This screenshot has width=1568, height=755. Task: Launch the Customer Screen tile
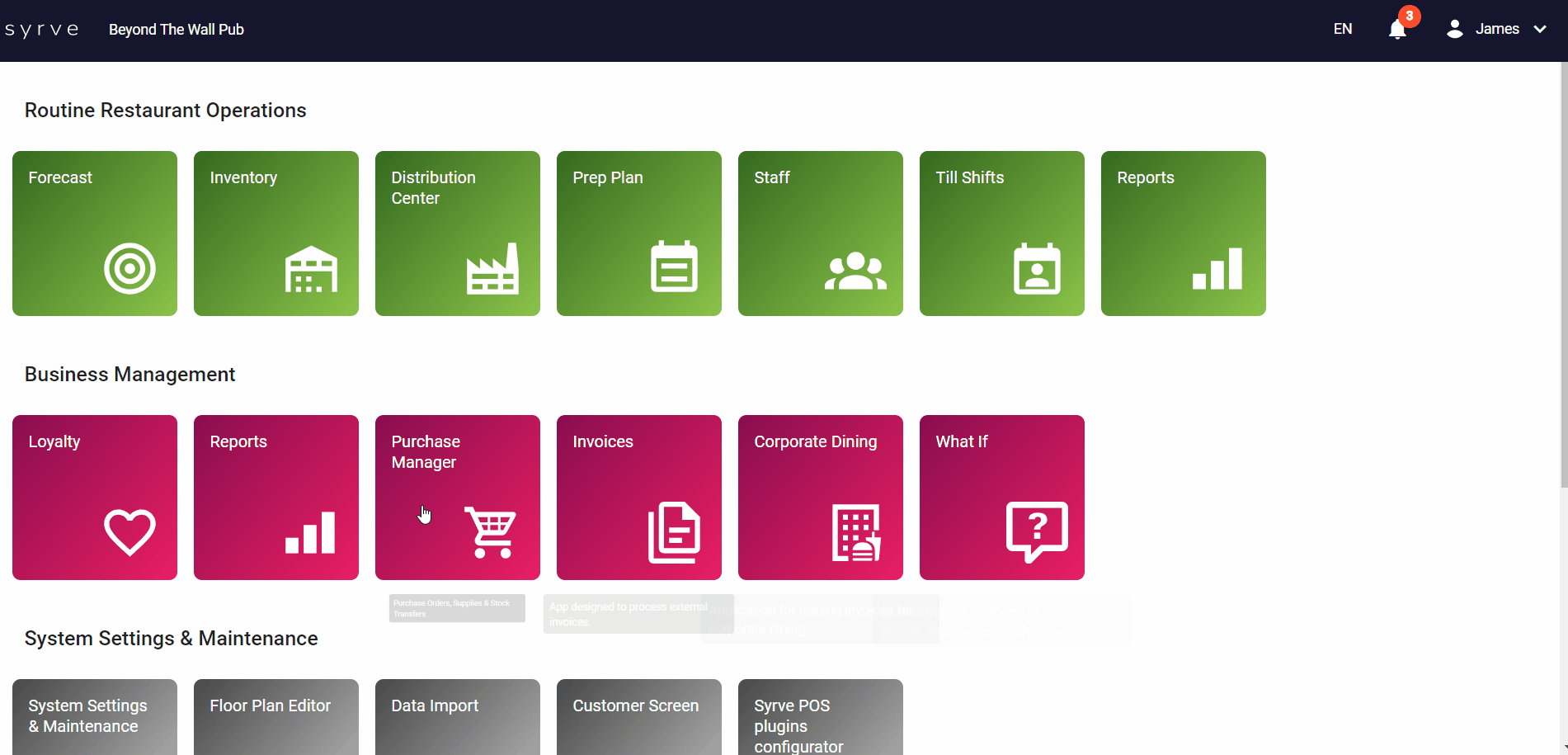pyautogui.click(x=639, y=716)
